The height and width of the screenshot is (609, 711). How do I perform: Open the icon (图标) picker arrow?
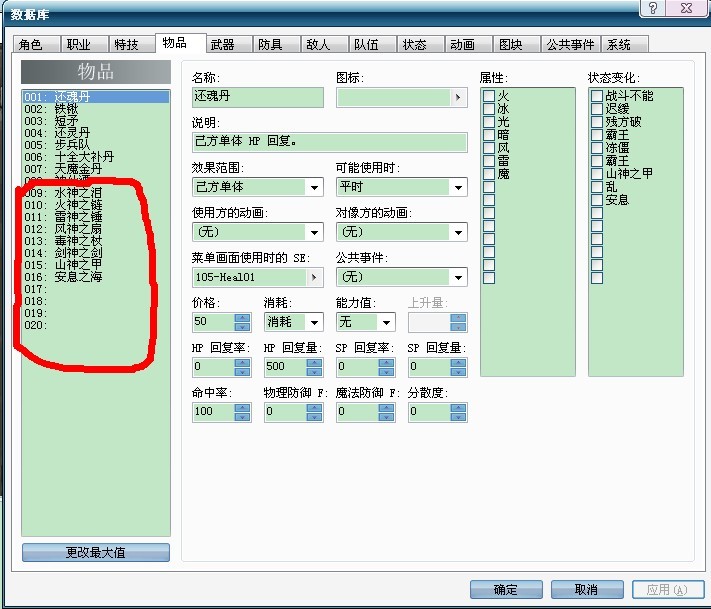pos(458,97)
